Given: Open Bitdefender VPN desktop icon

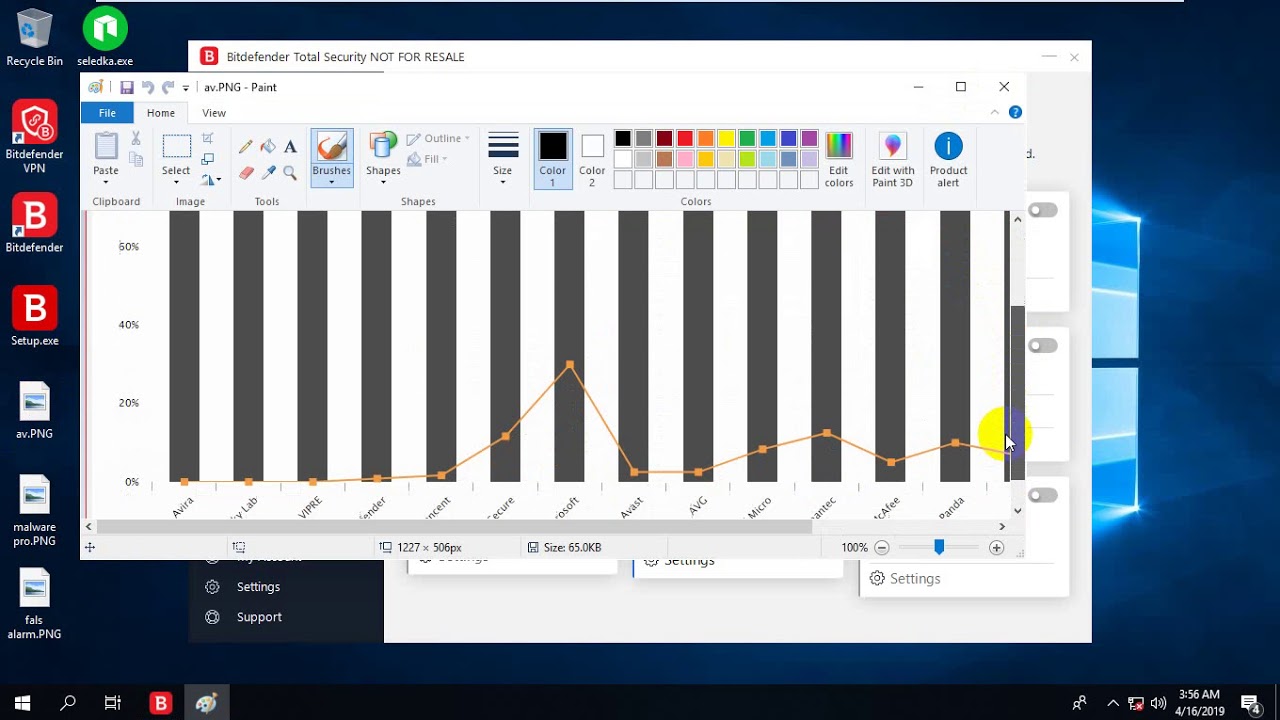Looking at the screenshot, I should [x=35, y=137].
